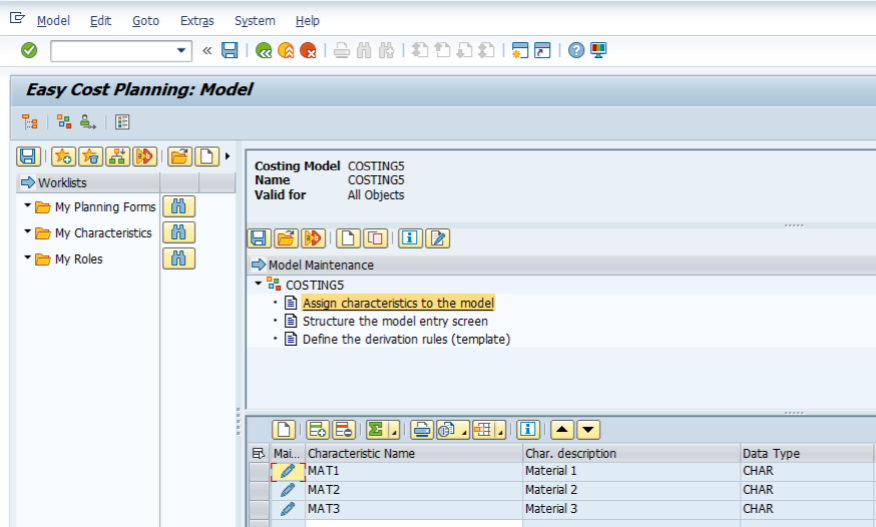The height and width of the screenshot is (527, 876).
Task: Select the My Roles tree item
Action: (79, 259)
